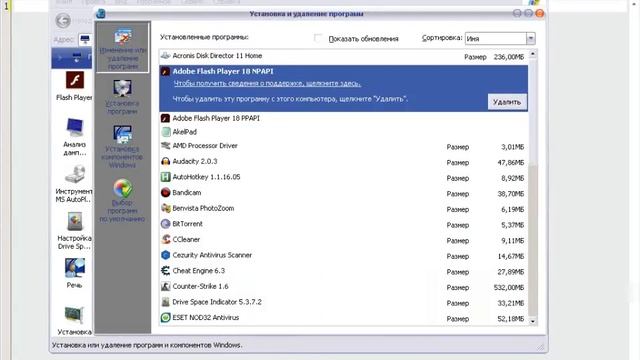The width and height of the screenshot is (640, 360).
Task: Click the Adobe Flash Player 18 NPAPI icon
Action: point(165,71)
